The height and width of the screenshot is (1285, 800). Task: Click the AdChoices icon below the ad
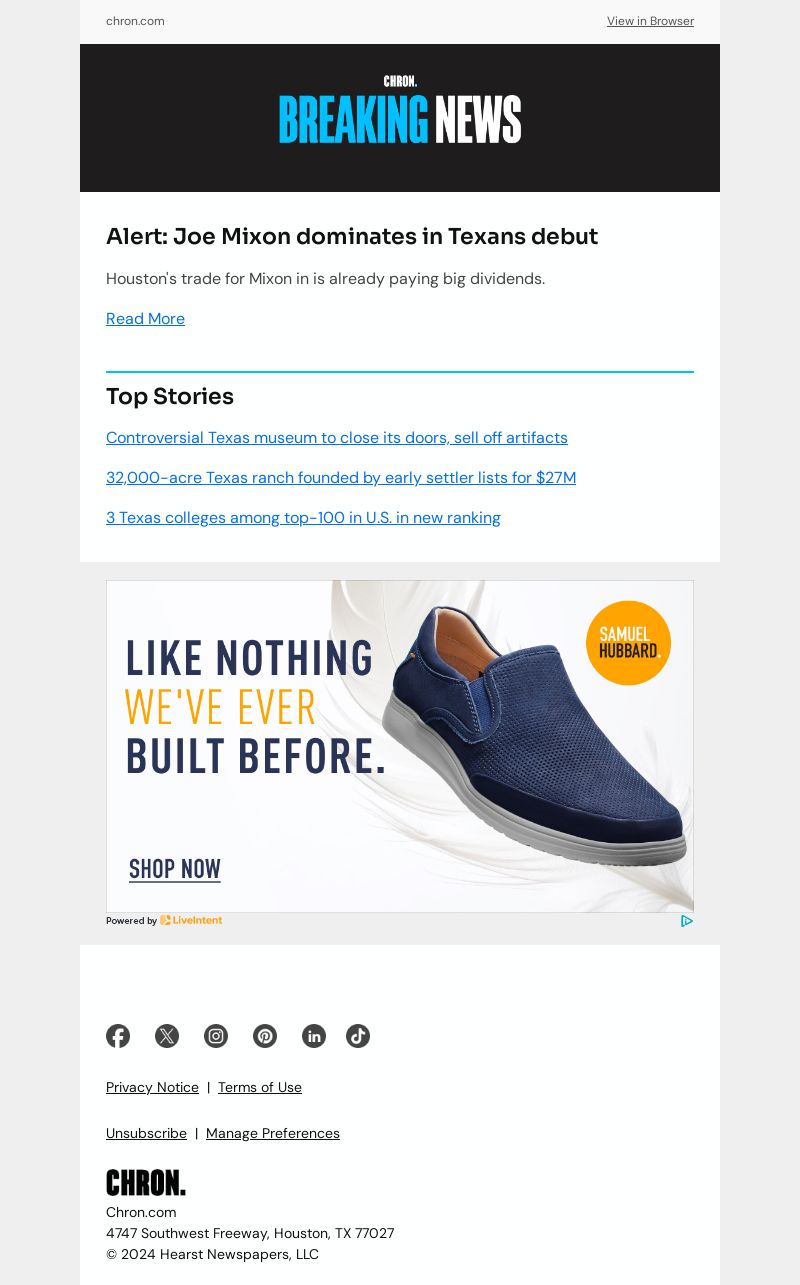pyautogui.click(x=687, y=921)
